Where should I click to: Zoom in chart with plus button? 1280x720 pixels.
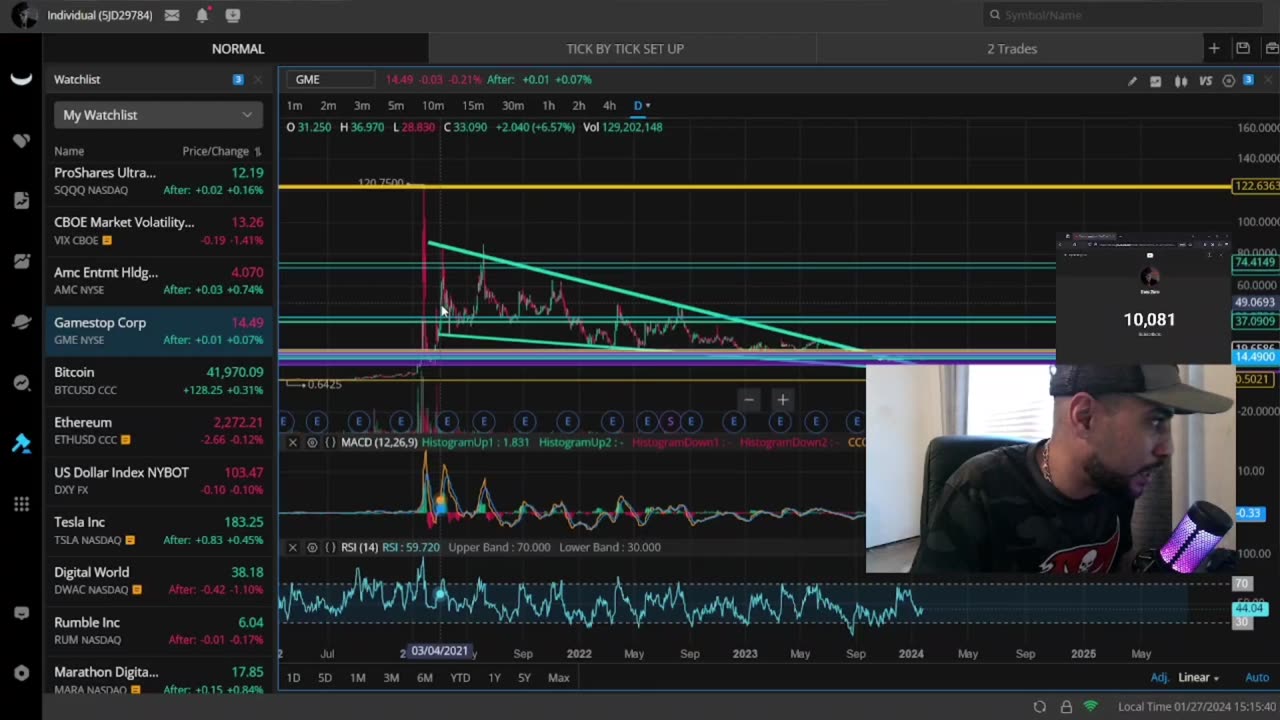[782, 400]
